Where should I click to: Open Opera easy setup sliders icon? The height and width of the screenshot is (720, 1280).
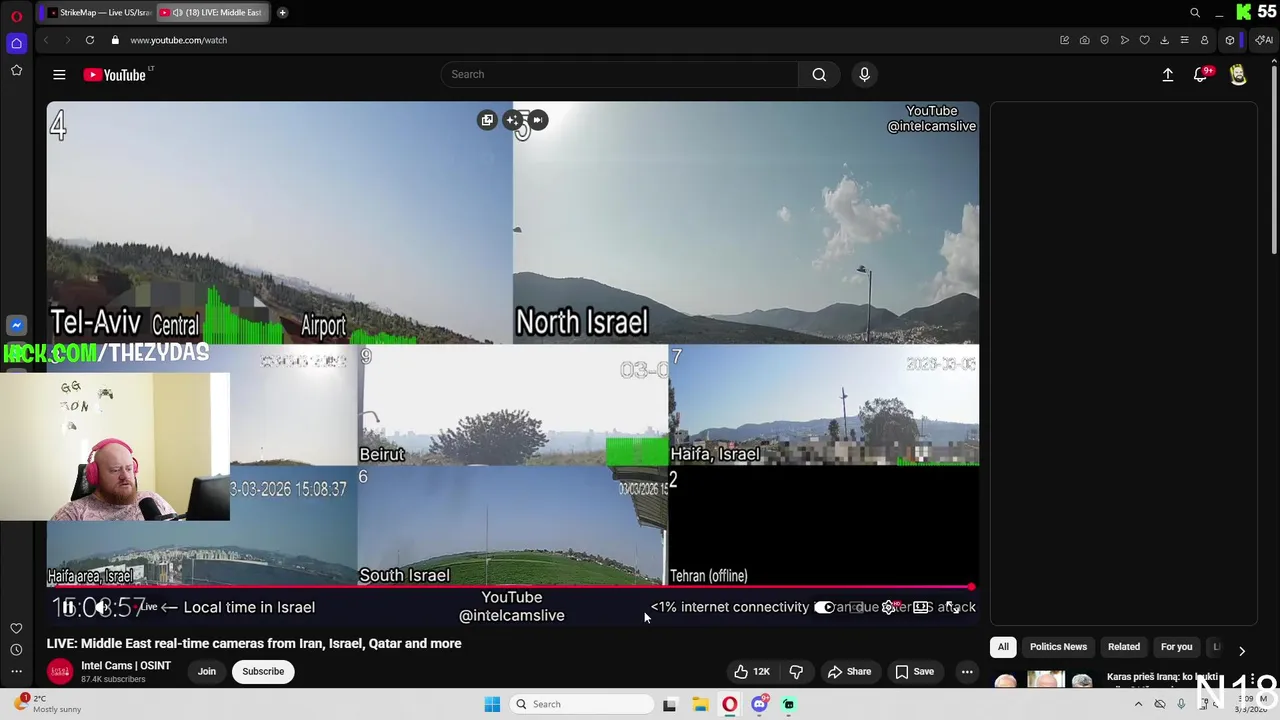coord(1185,40)
